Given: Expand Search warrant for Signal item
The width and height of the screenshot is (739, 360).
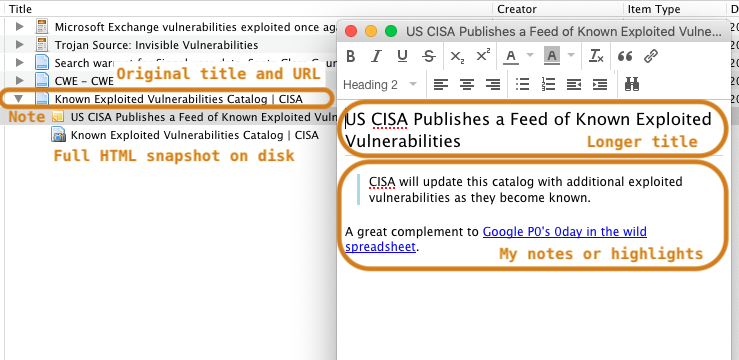Looking at the screenshot, I should point(19,63).
